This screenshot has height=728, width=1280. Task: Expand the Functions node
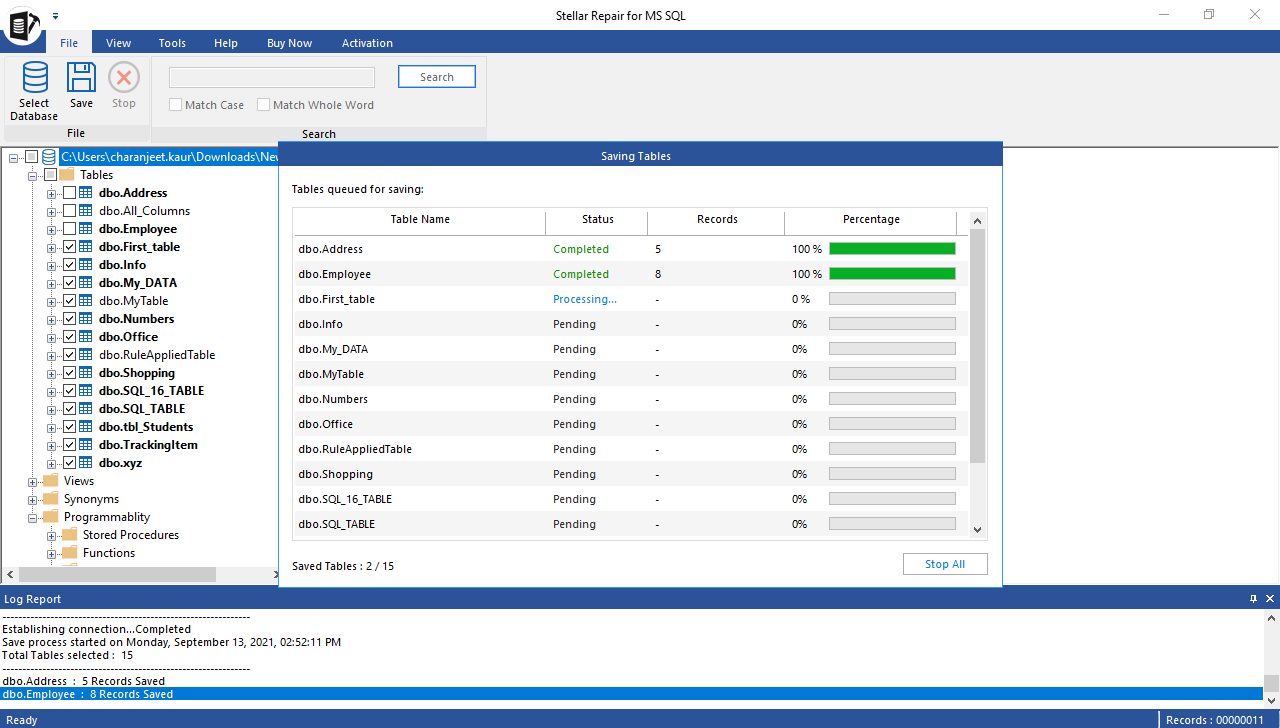point(52,553)
